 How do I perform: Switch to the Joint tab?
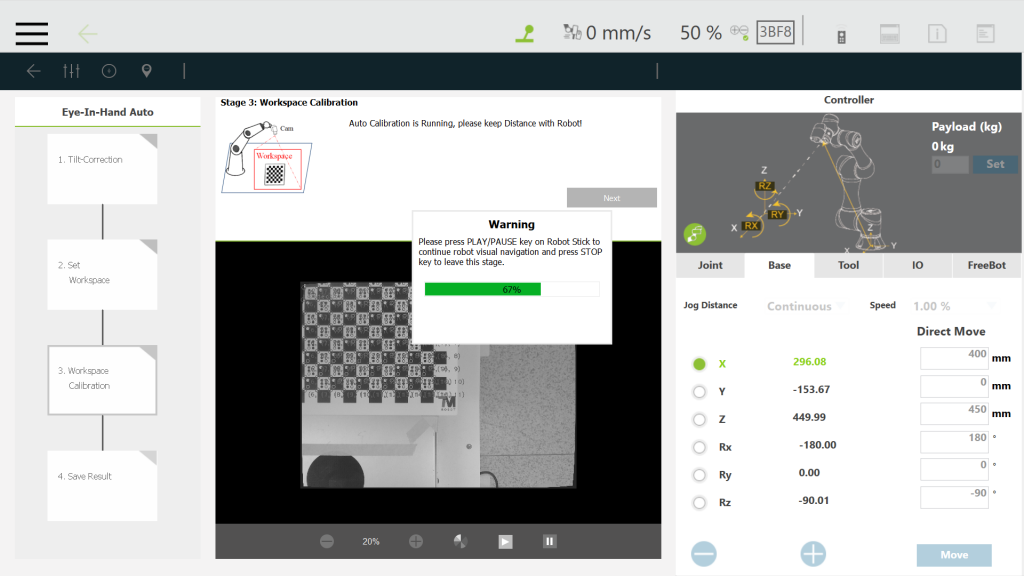[x=710, y=265]
